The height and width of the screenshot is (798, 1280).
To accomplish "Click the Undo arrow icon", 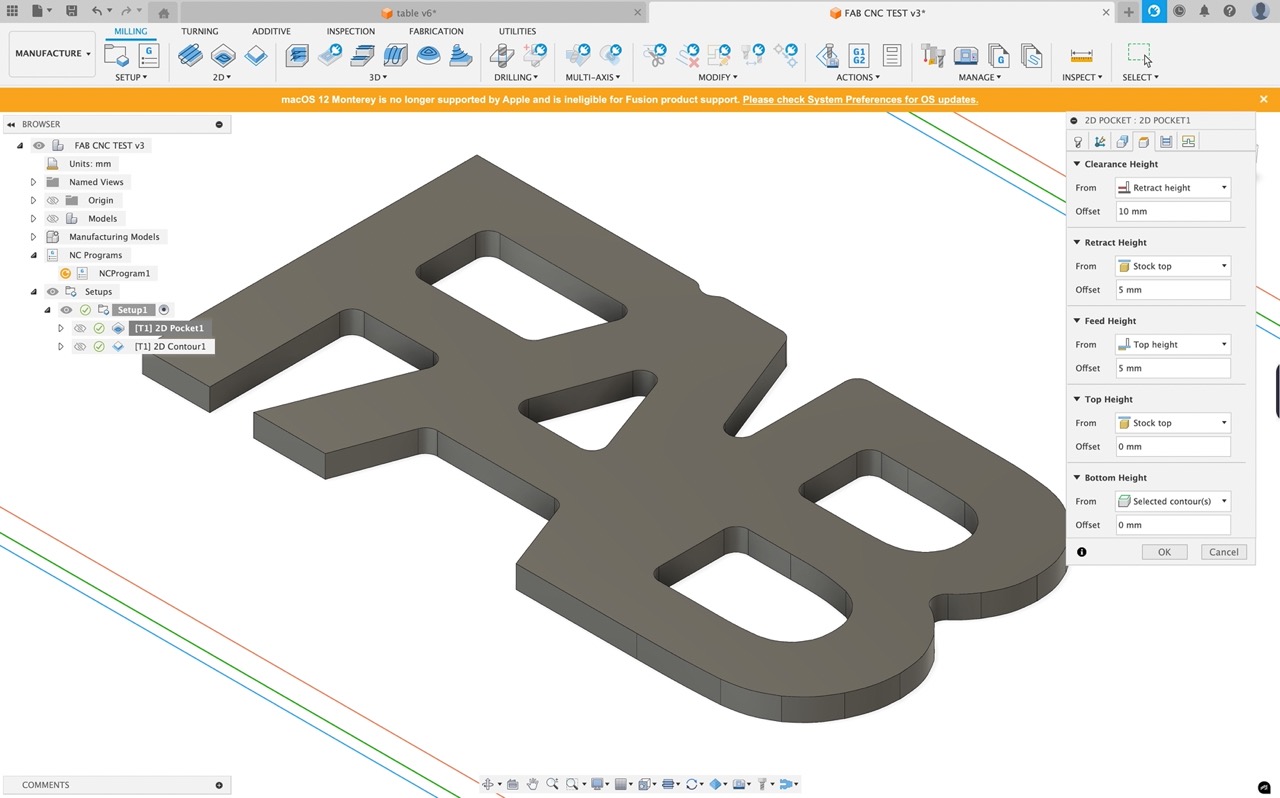I will 97,11.
